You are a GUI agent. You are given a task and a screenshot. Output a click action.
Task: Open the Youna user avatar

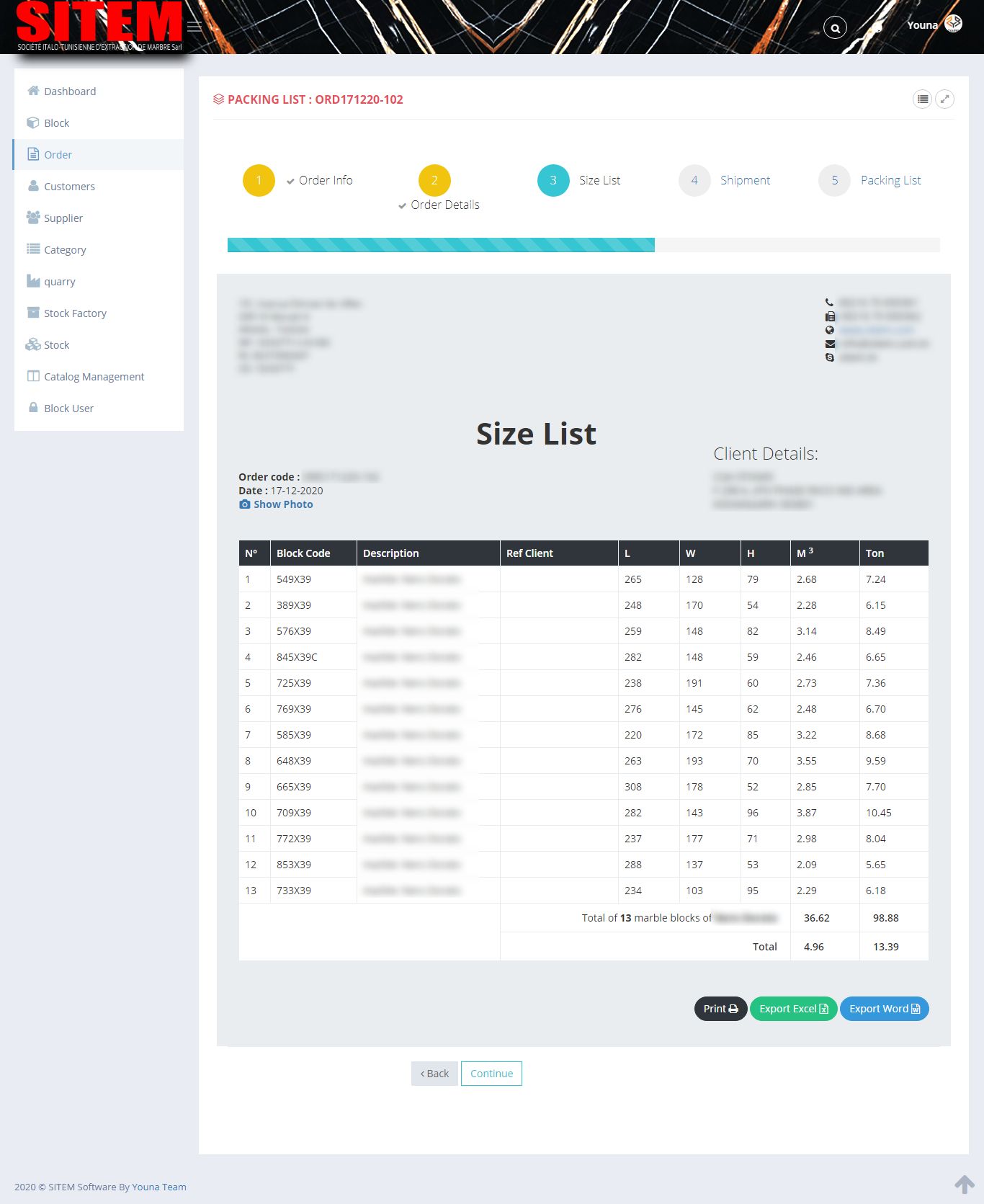[x=953, y=24]
